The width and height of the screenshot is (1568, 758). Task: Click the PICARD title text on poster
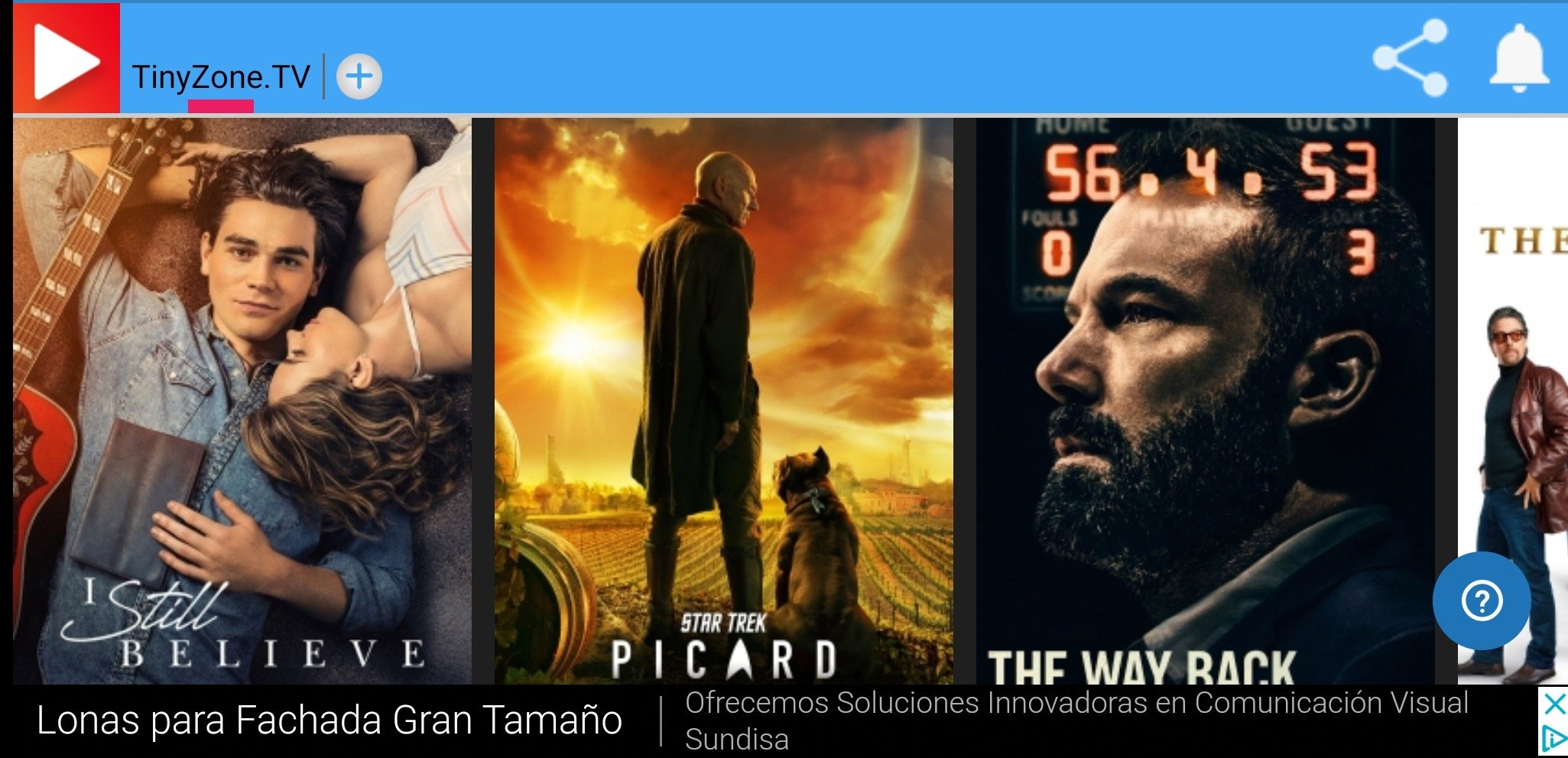tap(724, 660)
